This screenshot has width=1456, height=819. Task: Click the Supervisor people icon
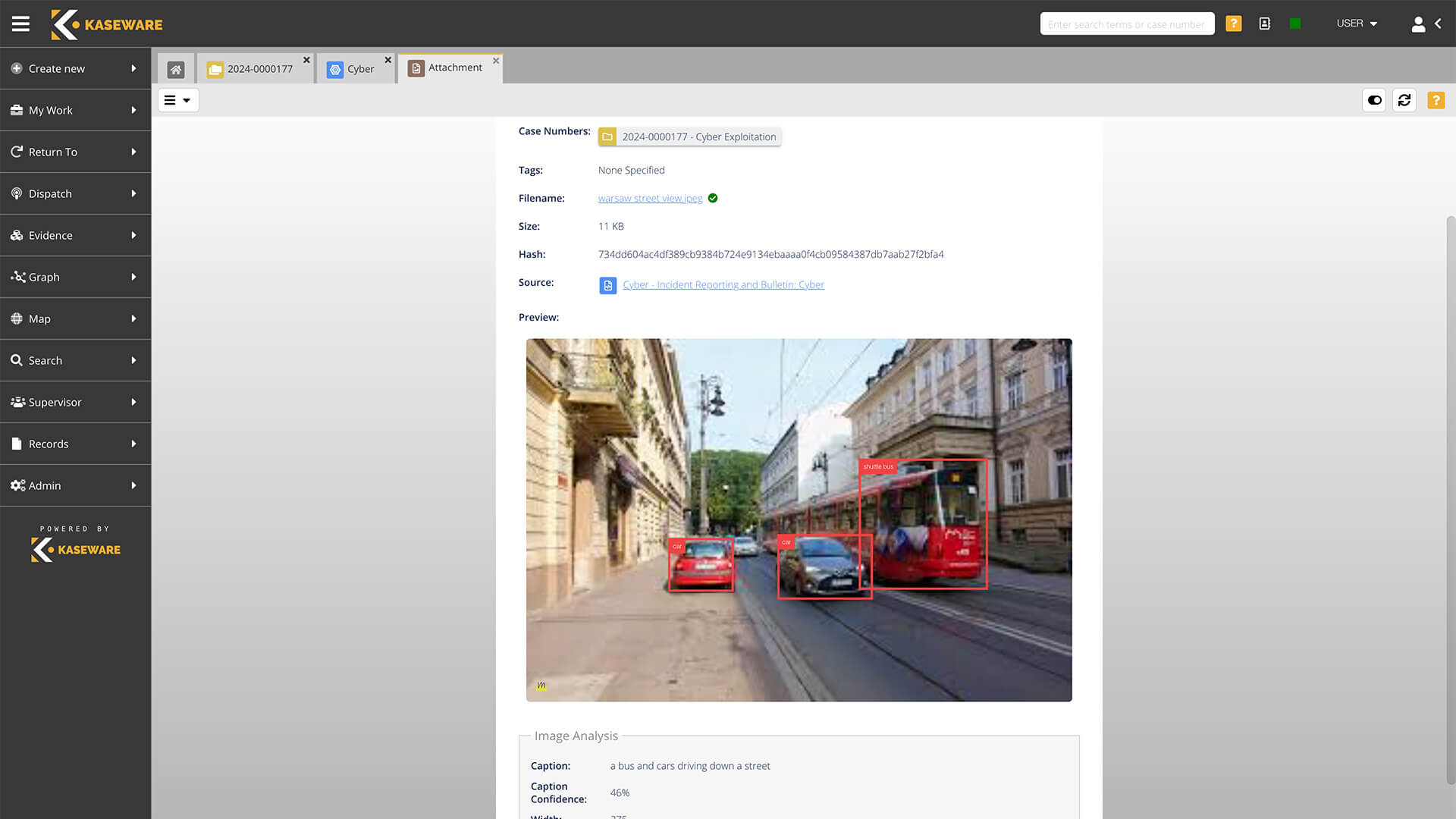coord(18,402)
